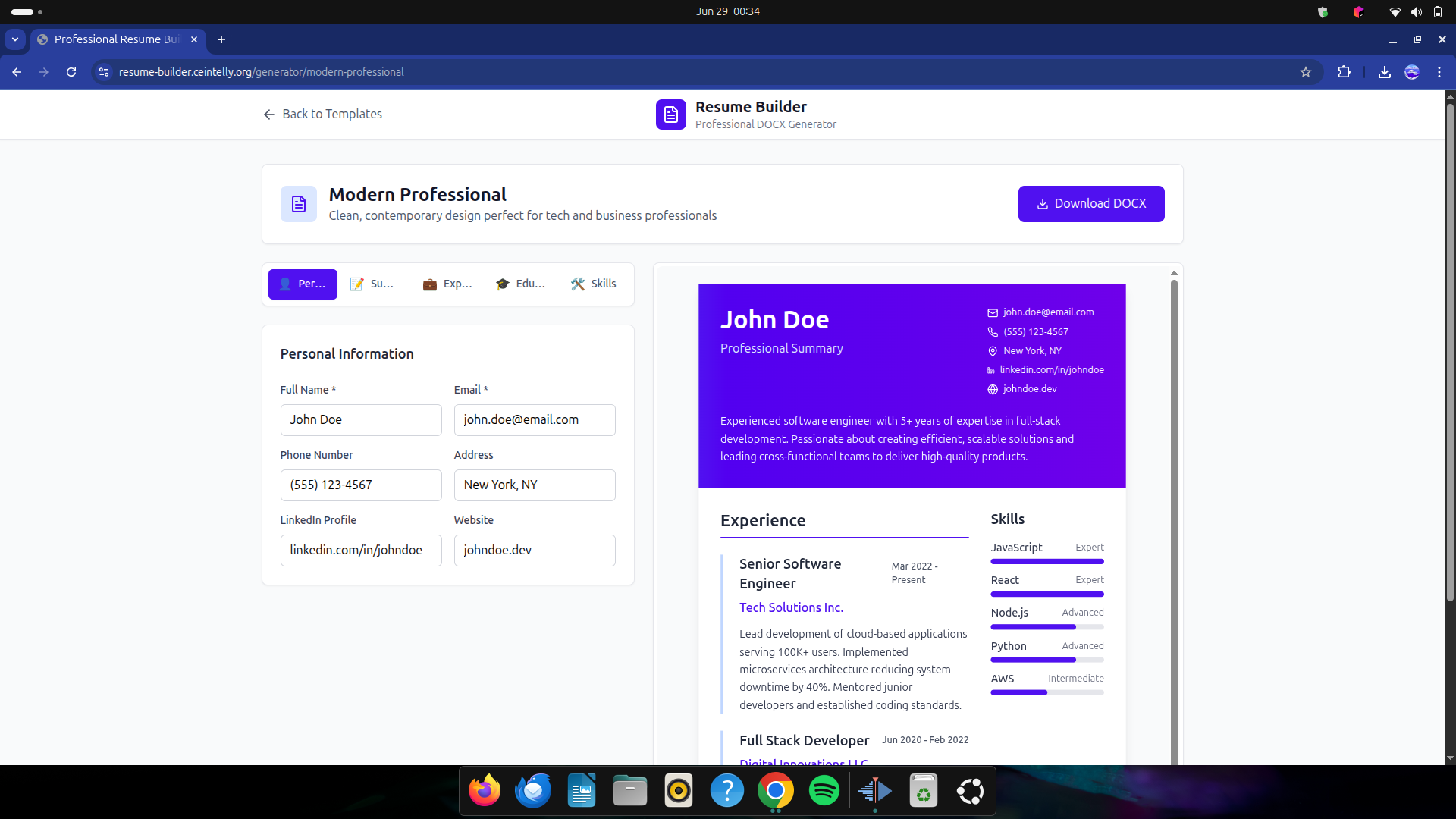Open the tab search dropdown arrow
The height and width of the screenshot is (819, 1456).
point(15,39)
